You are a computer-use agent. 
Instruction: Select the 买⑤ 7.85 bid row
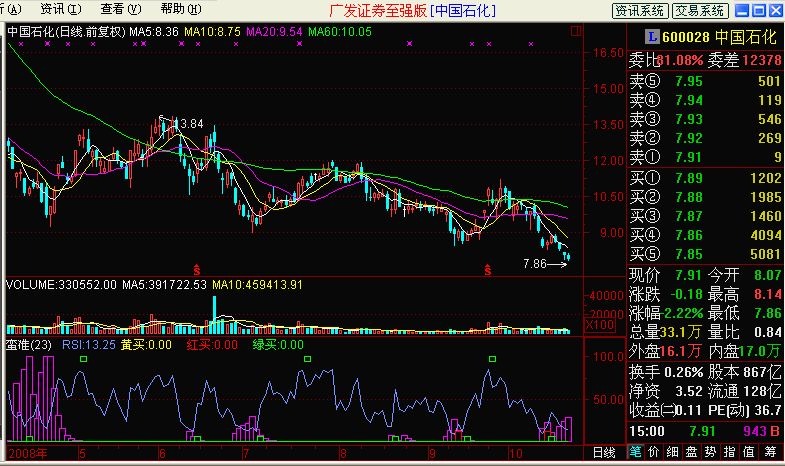(x=705, y=254)
